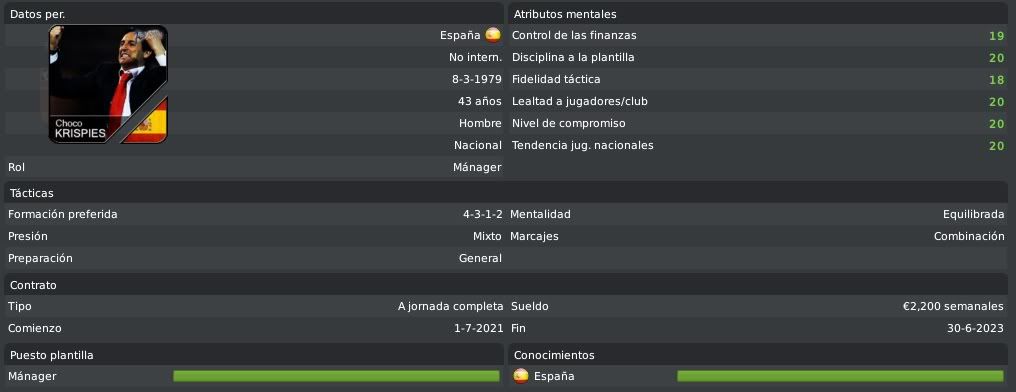
Task: Click the Spain flag icon beside España nationality
Action: click(x=493, y=35)
